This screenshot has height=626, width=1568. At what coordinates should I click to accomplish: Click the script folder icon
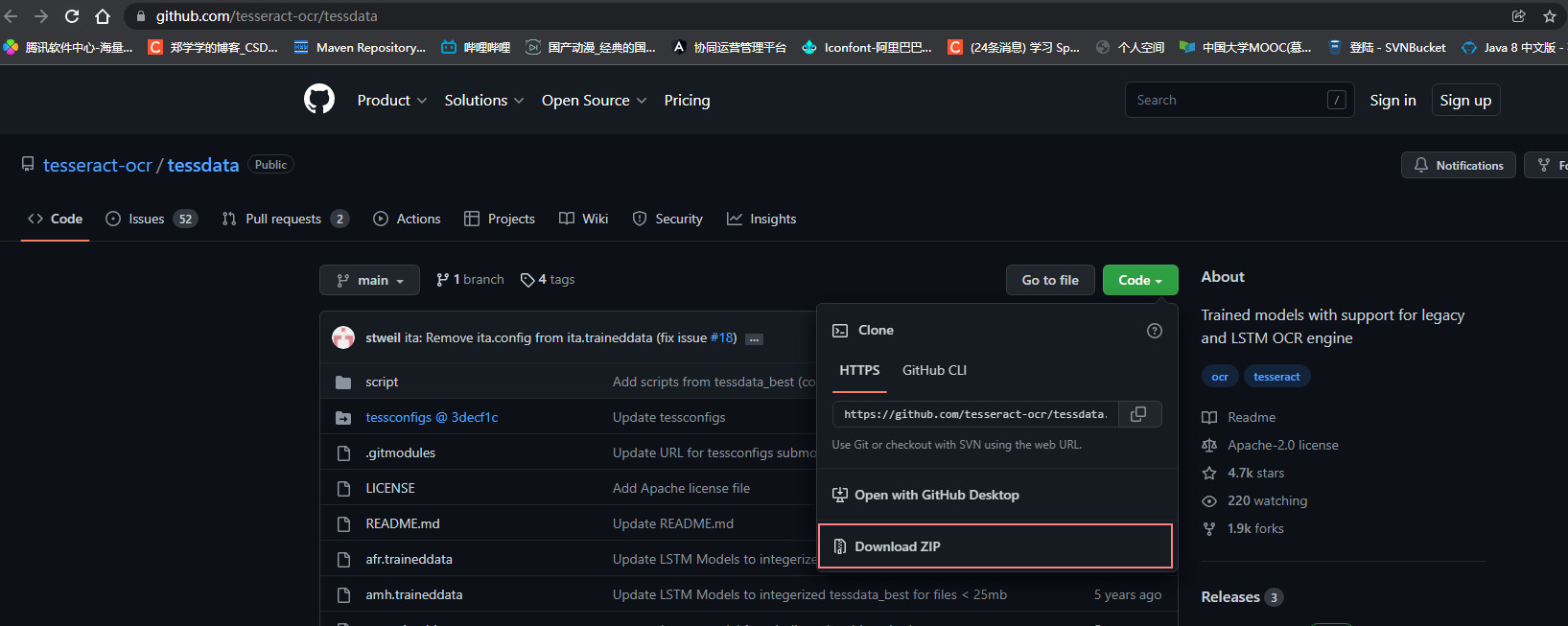(343, 383)
